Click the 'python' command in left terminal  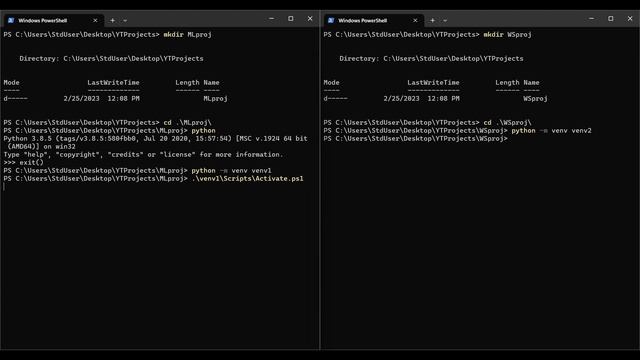(203, 131)
